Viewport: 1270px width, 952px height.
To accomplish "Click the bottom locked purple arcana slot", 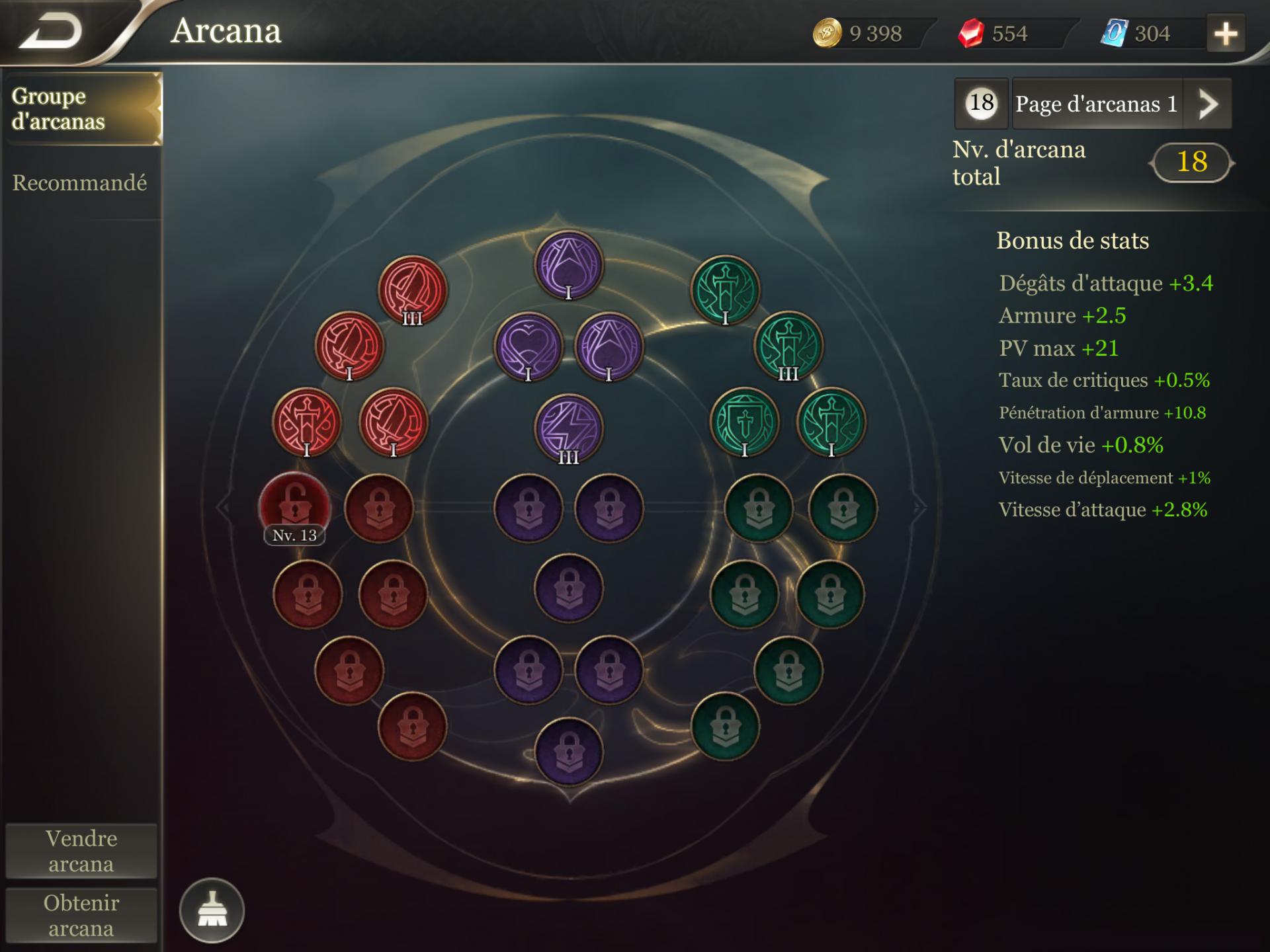I will (568, 752).
